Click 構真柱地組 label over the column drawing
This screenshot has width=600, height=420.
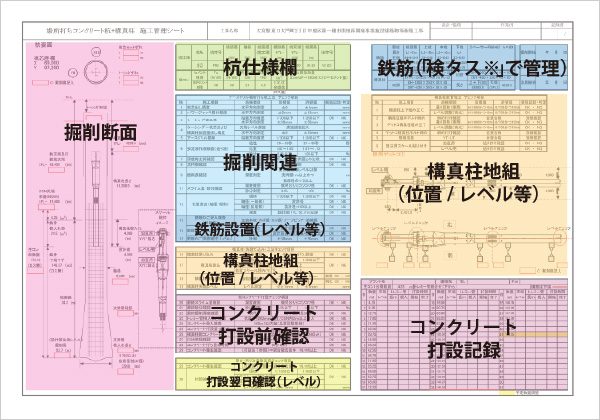click(x=469, y=182)
